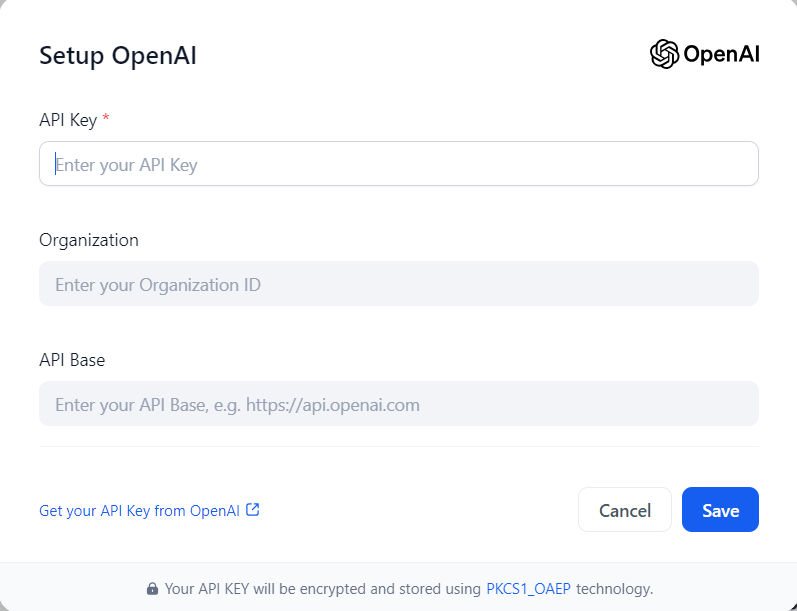Click the 'Your API KEY will be encrypted' text

pos(322,588)
